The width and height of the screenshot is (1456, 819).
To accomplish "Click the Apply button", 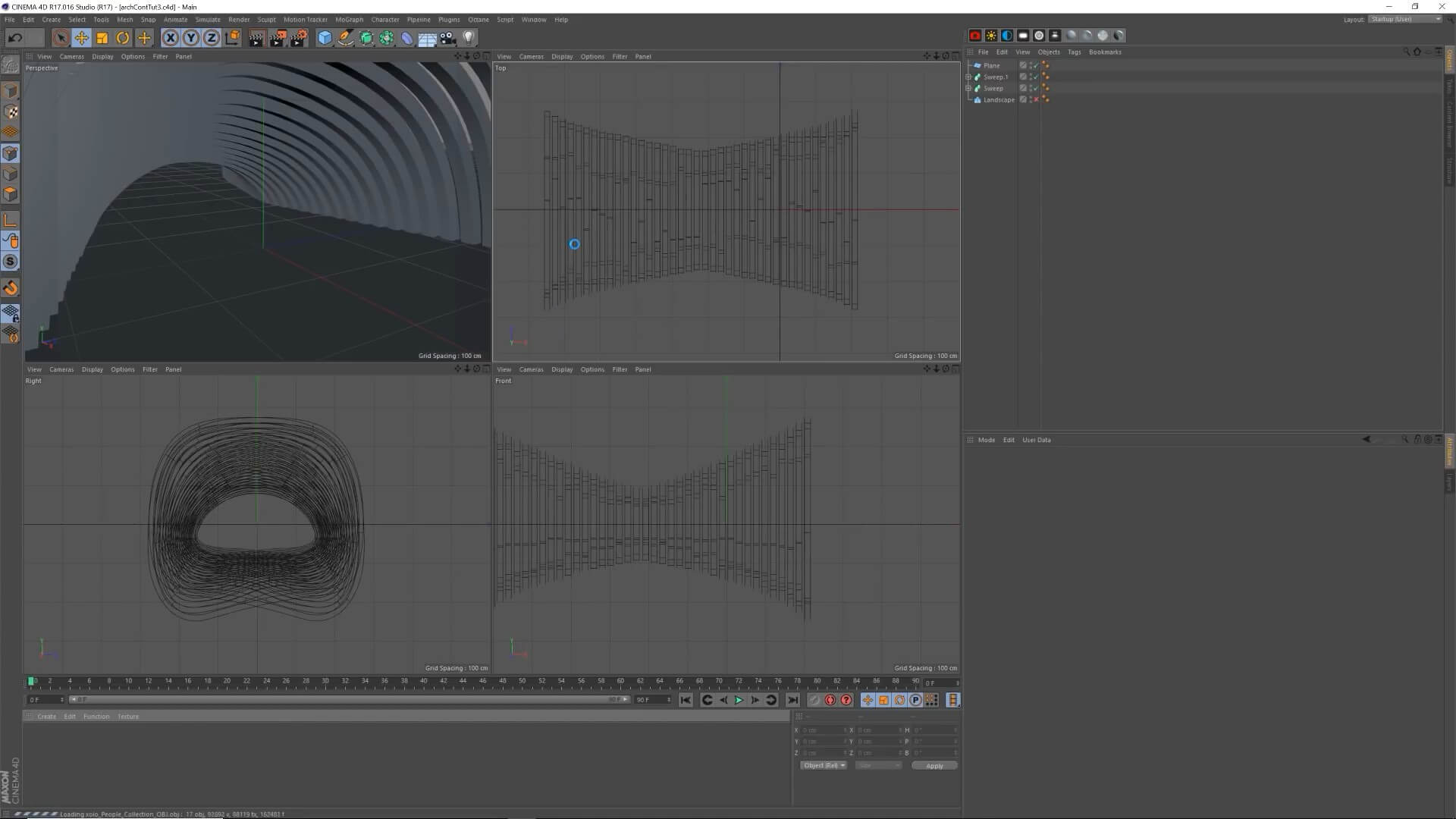I will 934,766.
